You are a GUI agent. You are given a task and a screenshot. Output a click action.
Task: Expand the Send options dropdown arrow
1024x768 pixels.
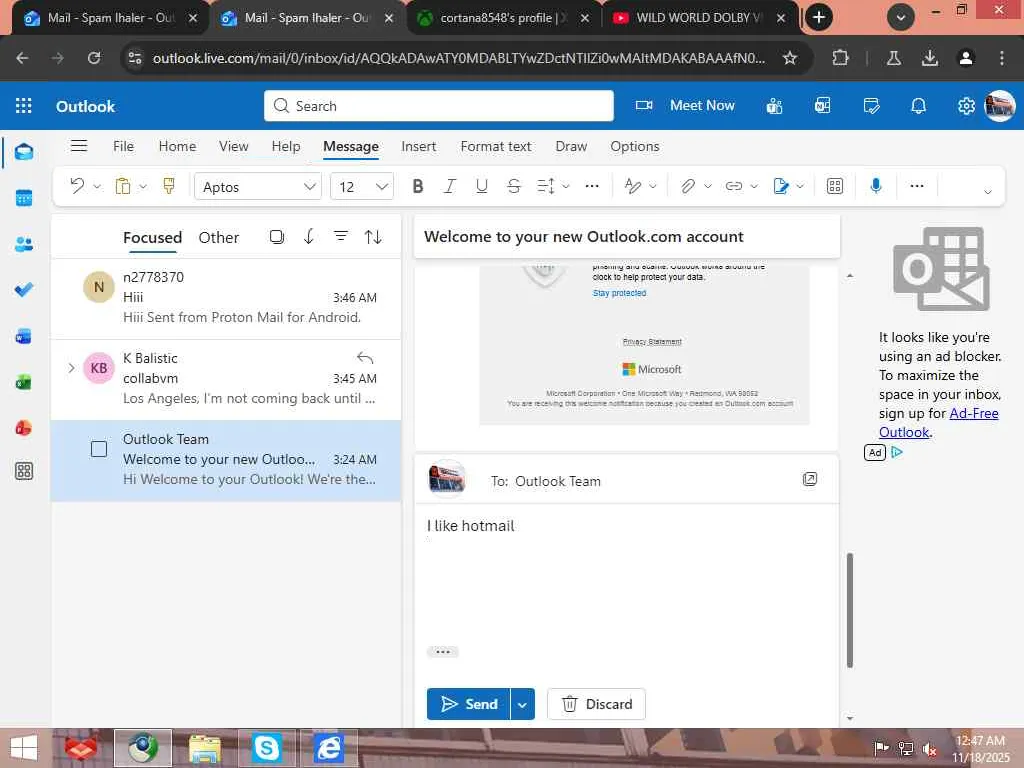522,704
